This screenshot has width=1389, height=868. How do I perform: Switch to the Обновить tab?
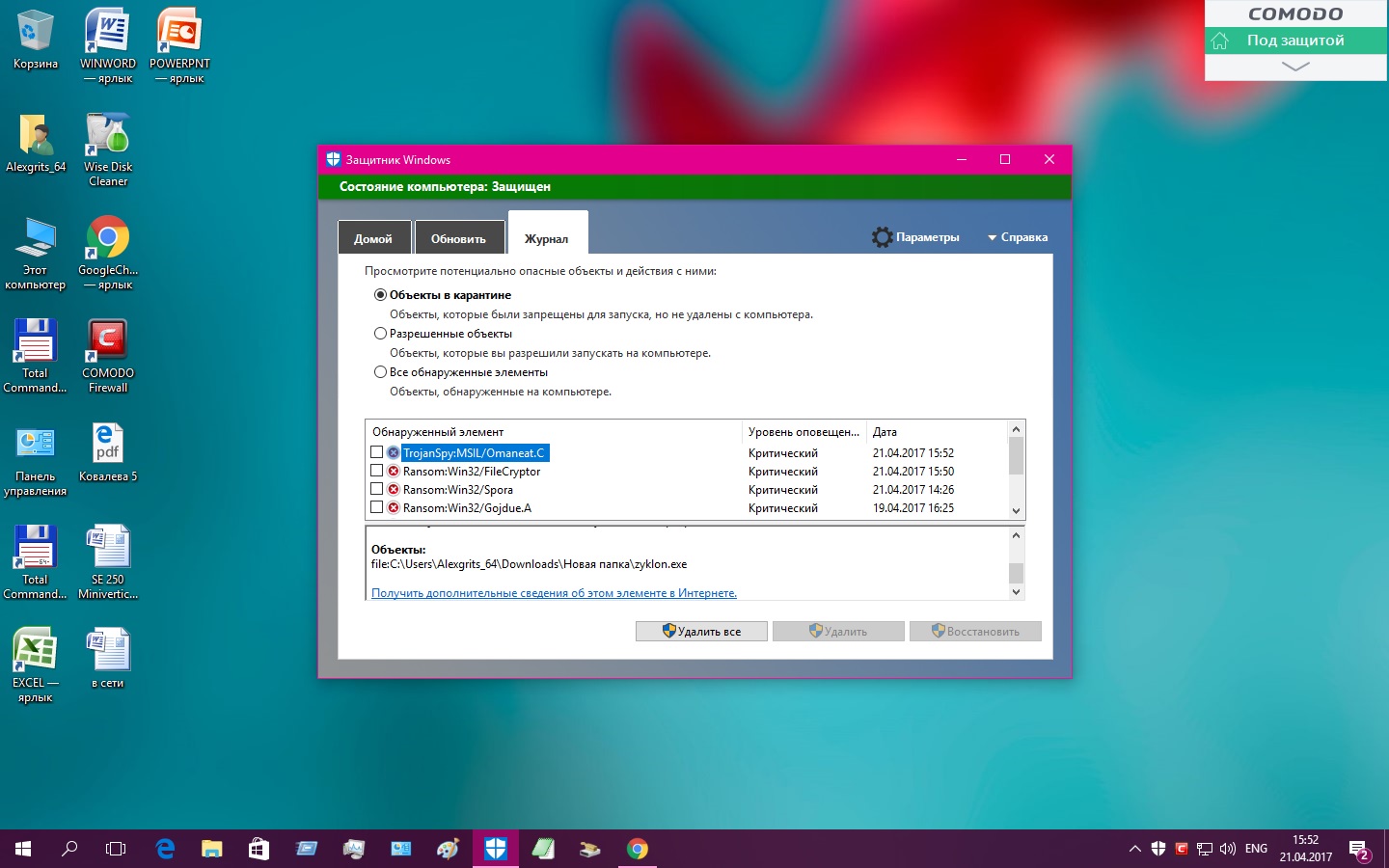tap(458, 238)
